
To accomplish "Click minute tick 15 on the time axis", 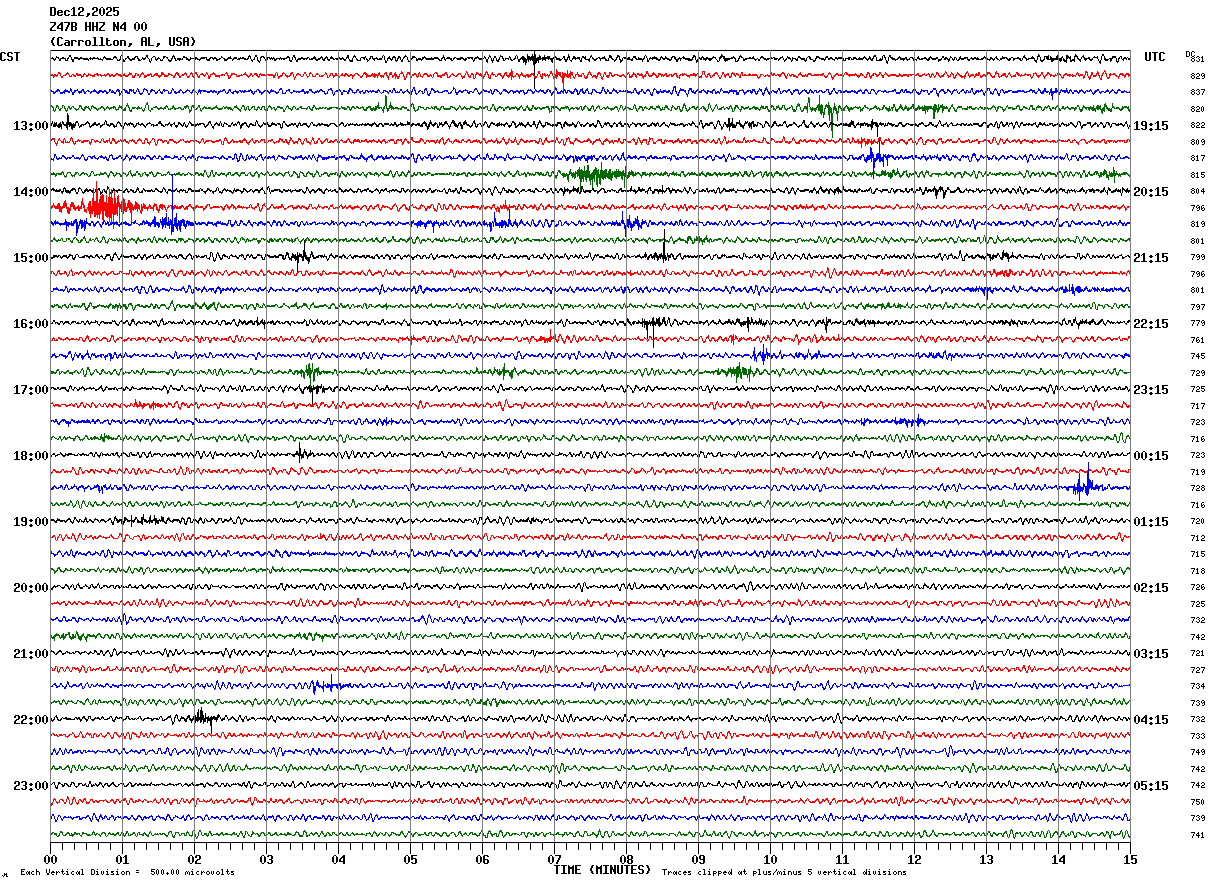I will pyautogui.click(x=1130, y=859).
